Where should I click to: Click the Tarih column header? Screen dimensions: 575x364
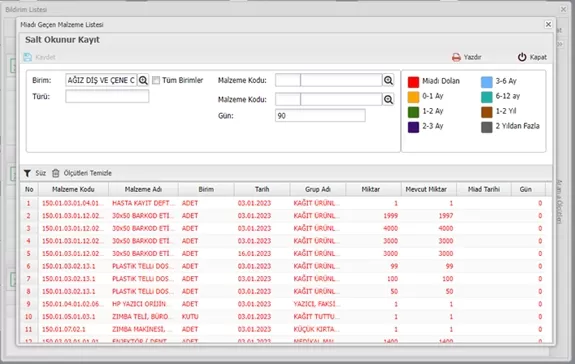(x=262, y=190)
